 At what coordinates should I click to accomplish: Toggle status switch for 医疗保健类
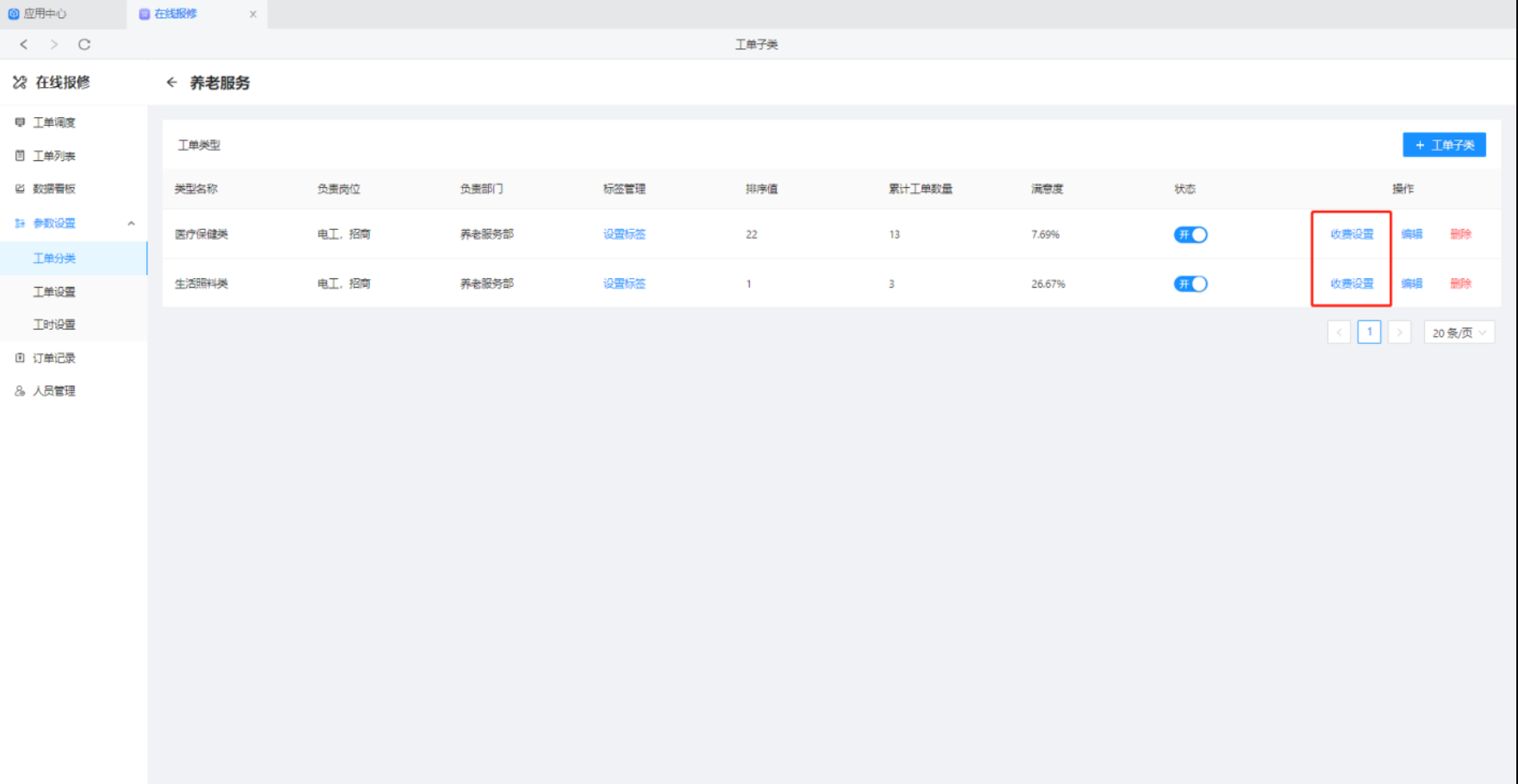pyautogui.click(x=1190, y=234)
